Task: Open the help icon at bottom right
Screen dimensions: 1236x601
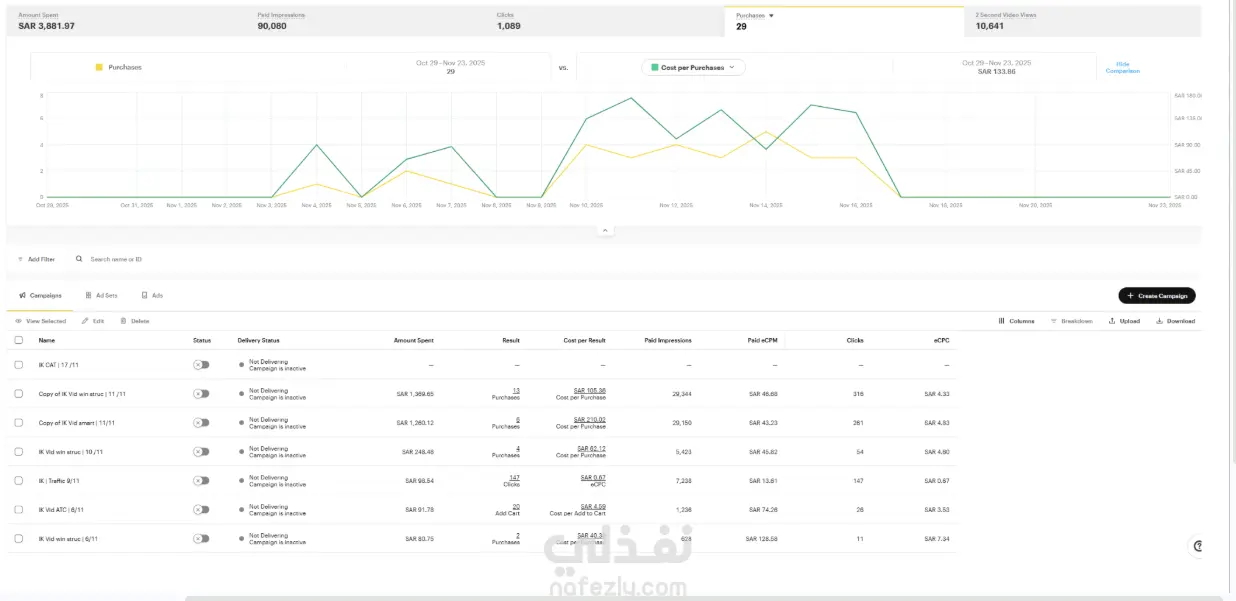Action: point(1198,546)
